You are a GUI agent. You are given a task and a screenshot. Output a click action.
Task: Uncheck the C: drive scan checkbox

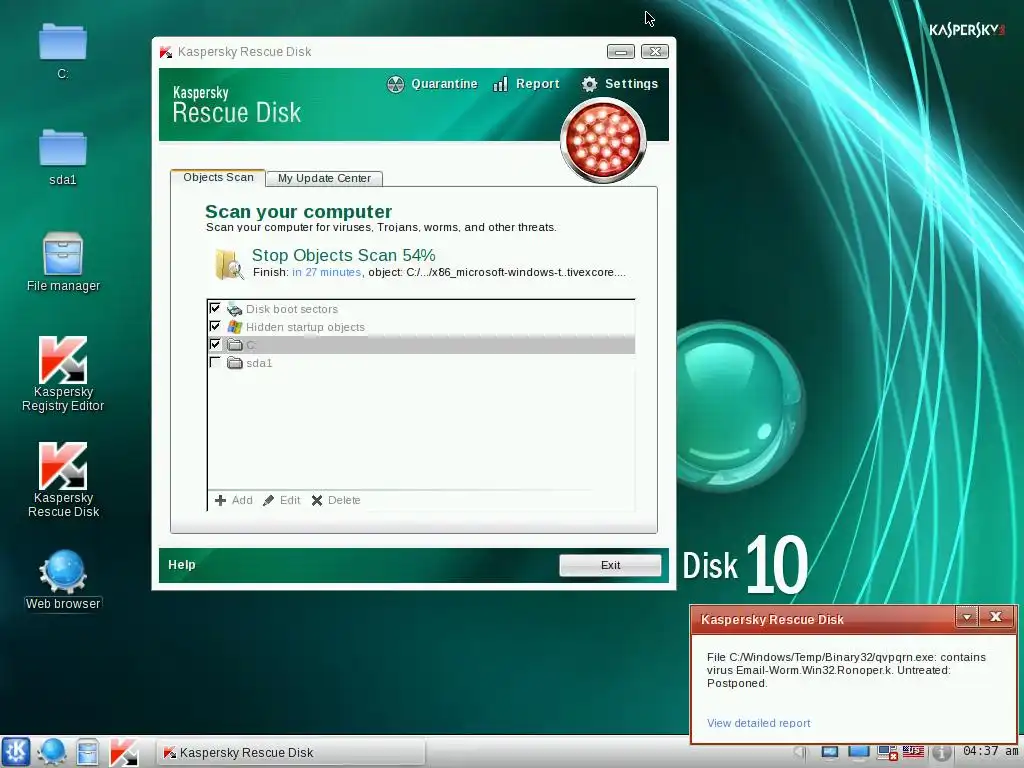pos(215,344)
